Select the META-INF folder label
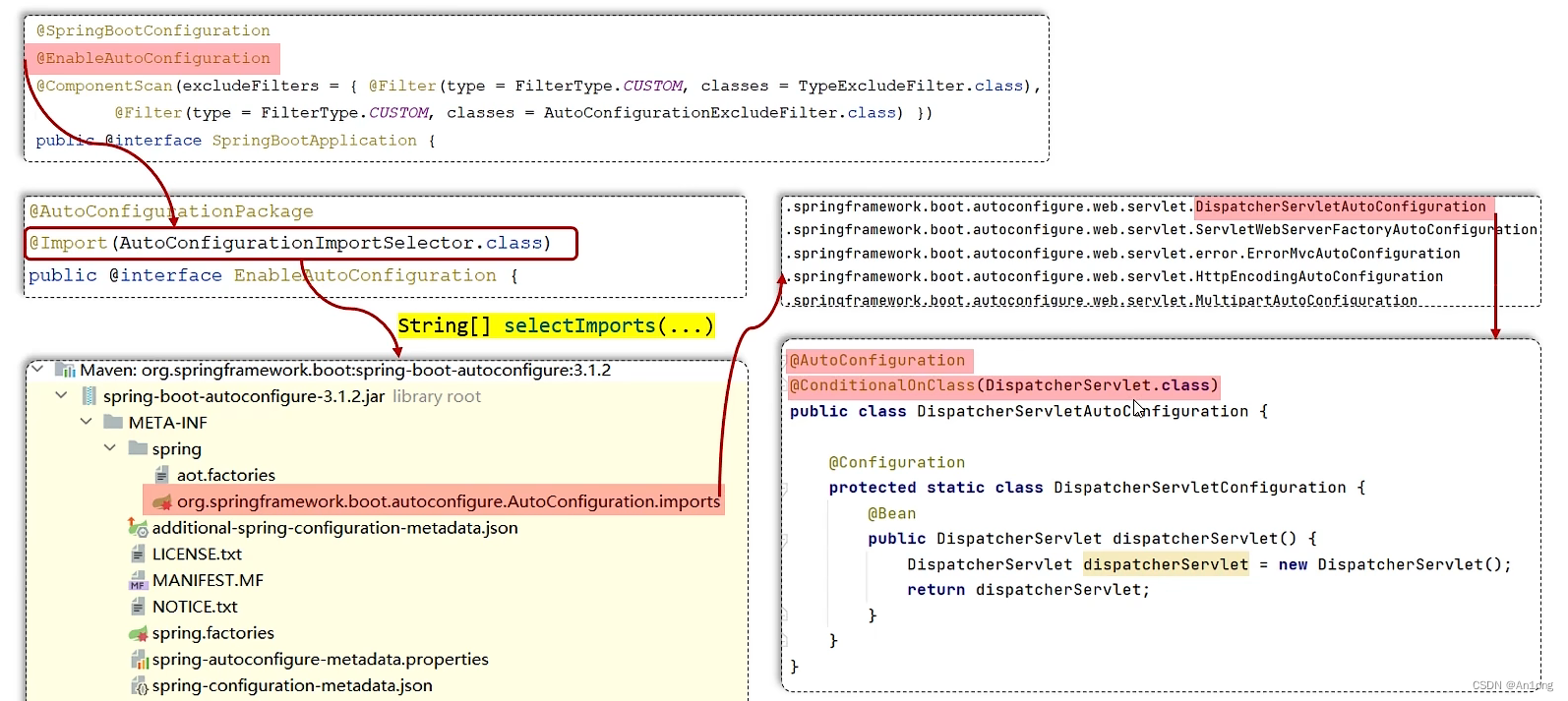The height and width of the screenshot is (701, 1568). (x=168, y=423)
